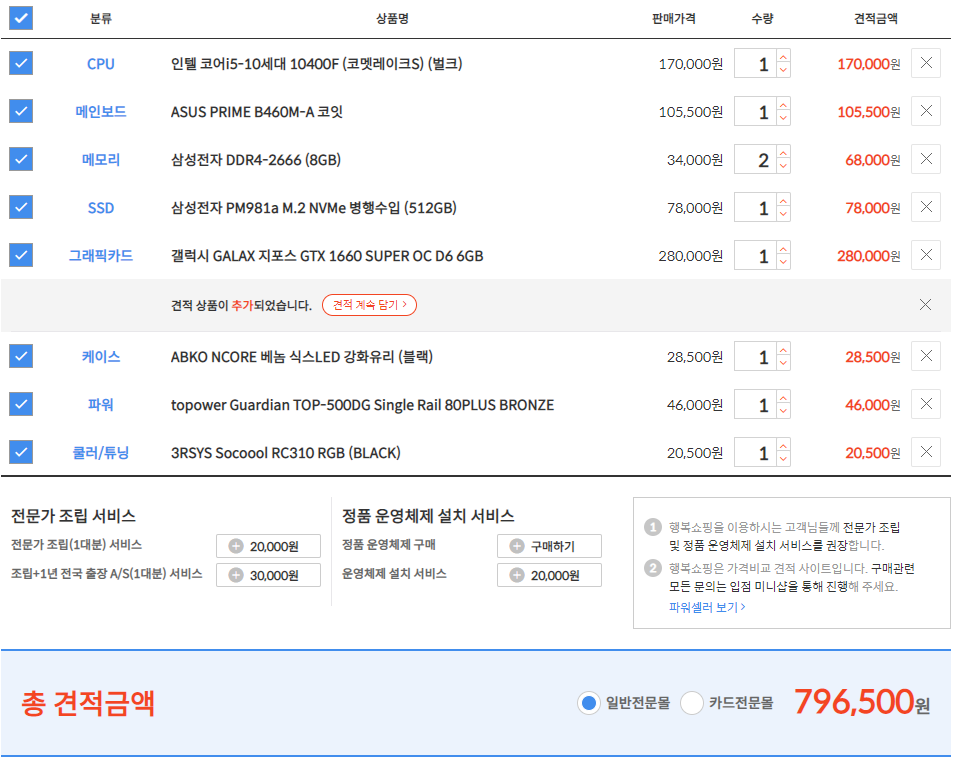Click the memory quantity field showing 2
This screenshot has height=761, width=956.
pyautogui.click(x=755, y=160)
